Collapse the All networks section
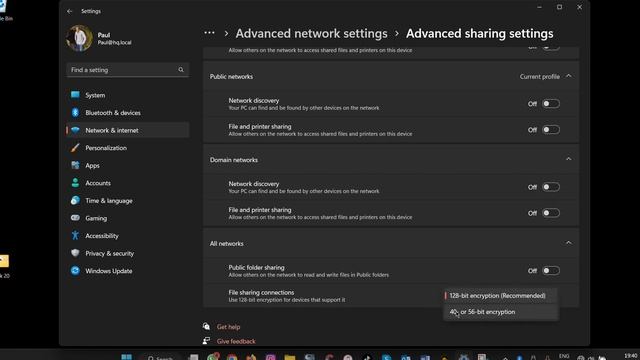The width and height of the screenshot is (640, 360). (x=569, y=243)
